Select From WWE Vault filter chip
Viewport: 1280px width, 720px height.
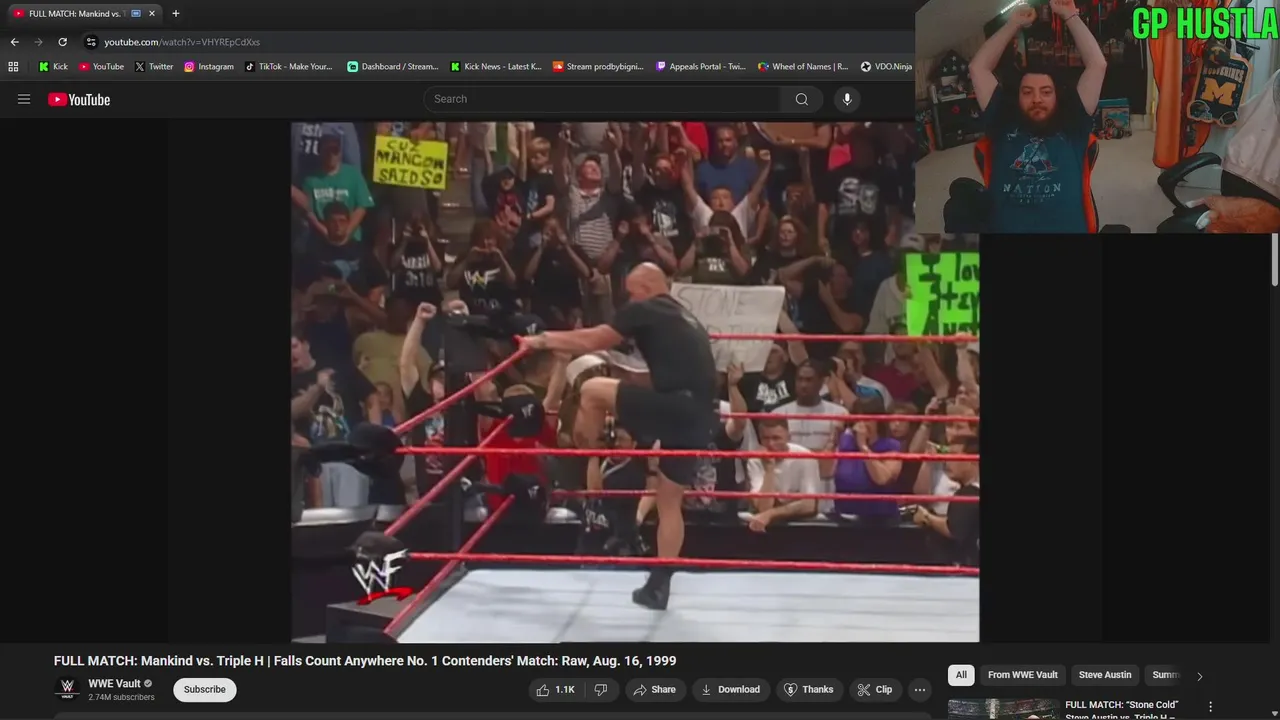click(1023, 675)
